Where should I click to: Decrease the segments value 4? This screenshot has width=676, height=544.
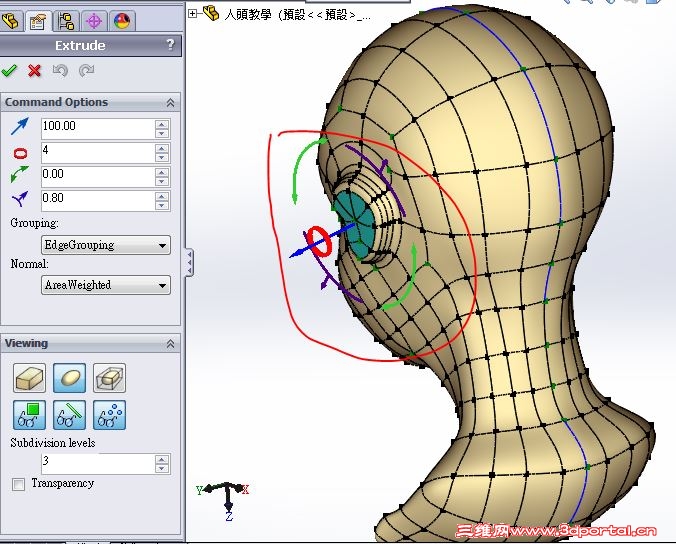(x=162, y=157)
